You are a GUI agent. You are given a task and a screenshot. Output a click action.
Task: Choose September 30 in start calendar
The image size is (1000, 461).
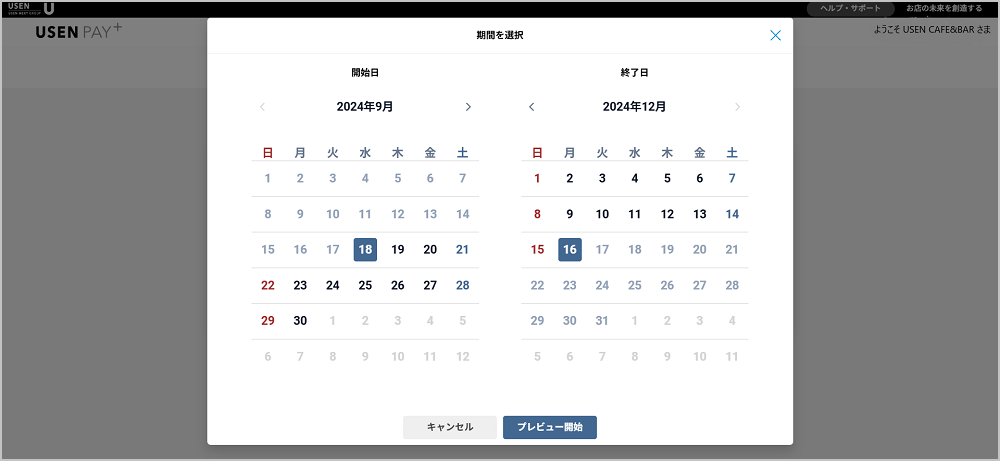(300, 321)
